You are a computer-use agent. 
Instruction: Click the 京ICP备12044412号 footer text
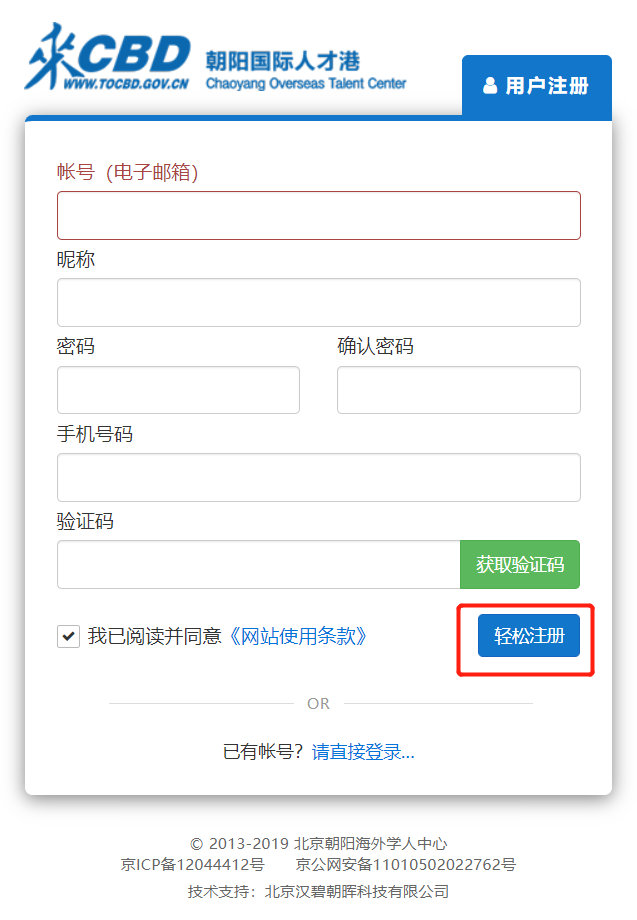tap(192, 864)
